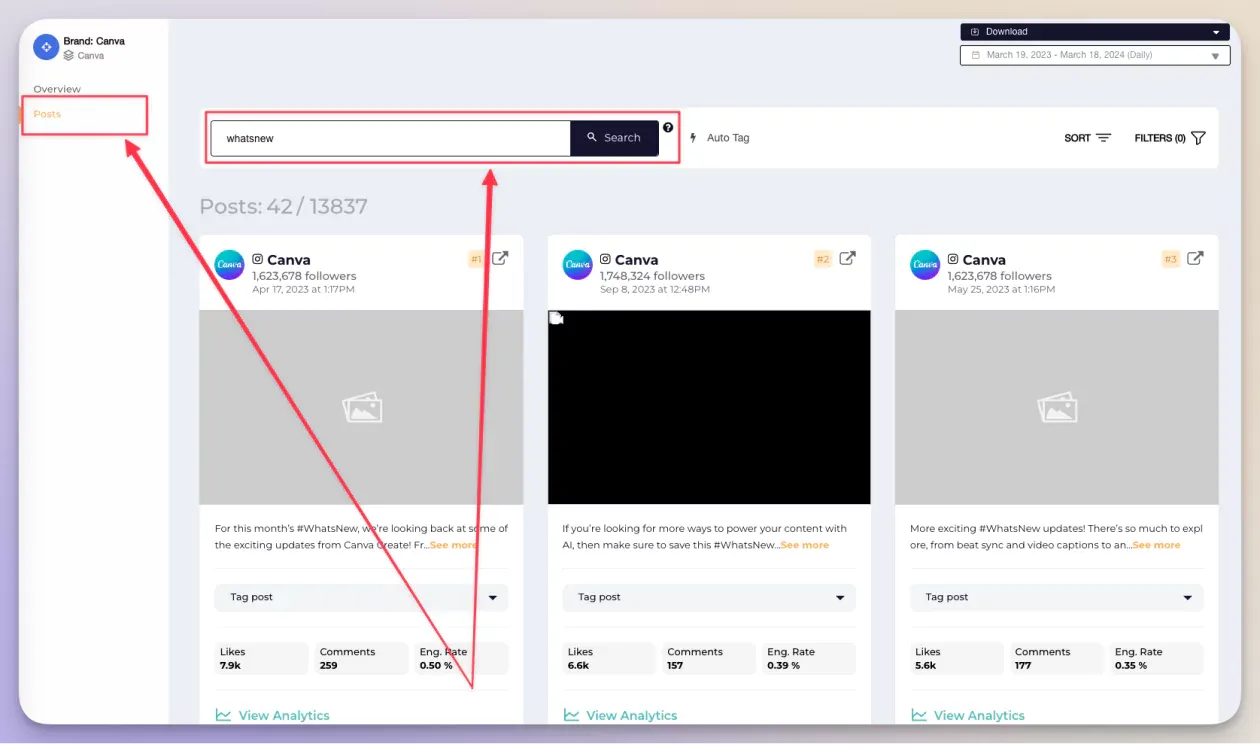Open the search help question mark icon

(x=668, y=127)
